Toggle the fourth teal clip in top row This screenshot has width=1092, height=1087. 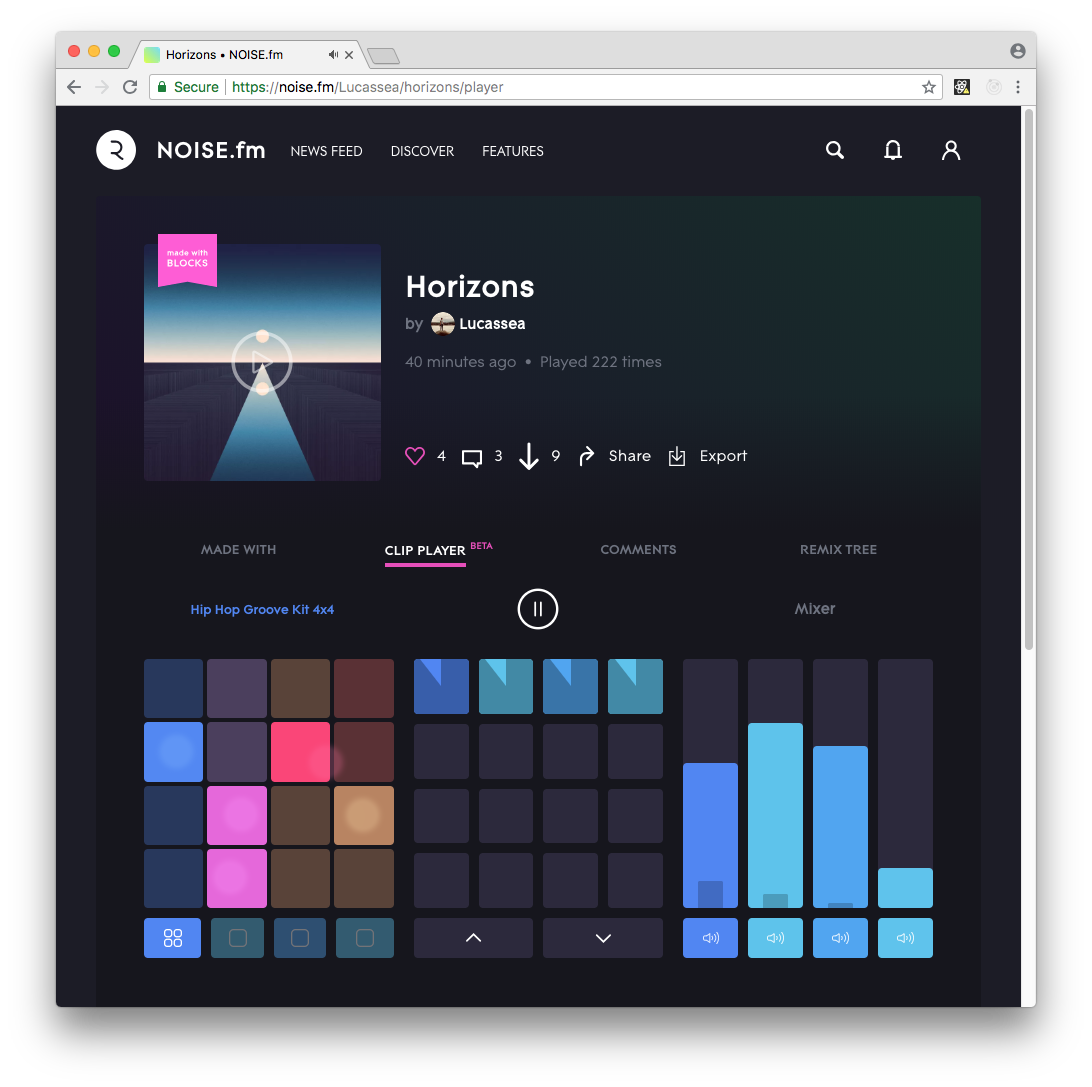click(x=635, y=687)
